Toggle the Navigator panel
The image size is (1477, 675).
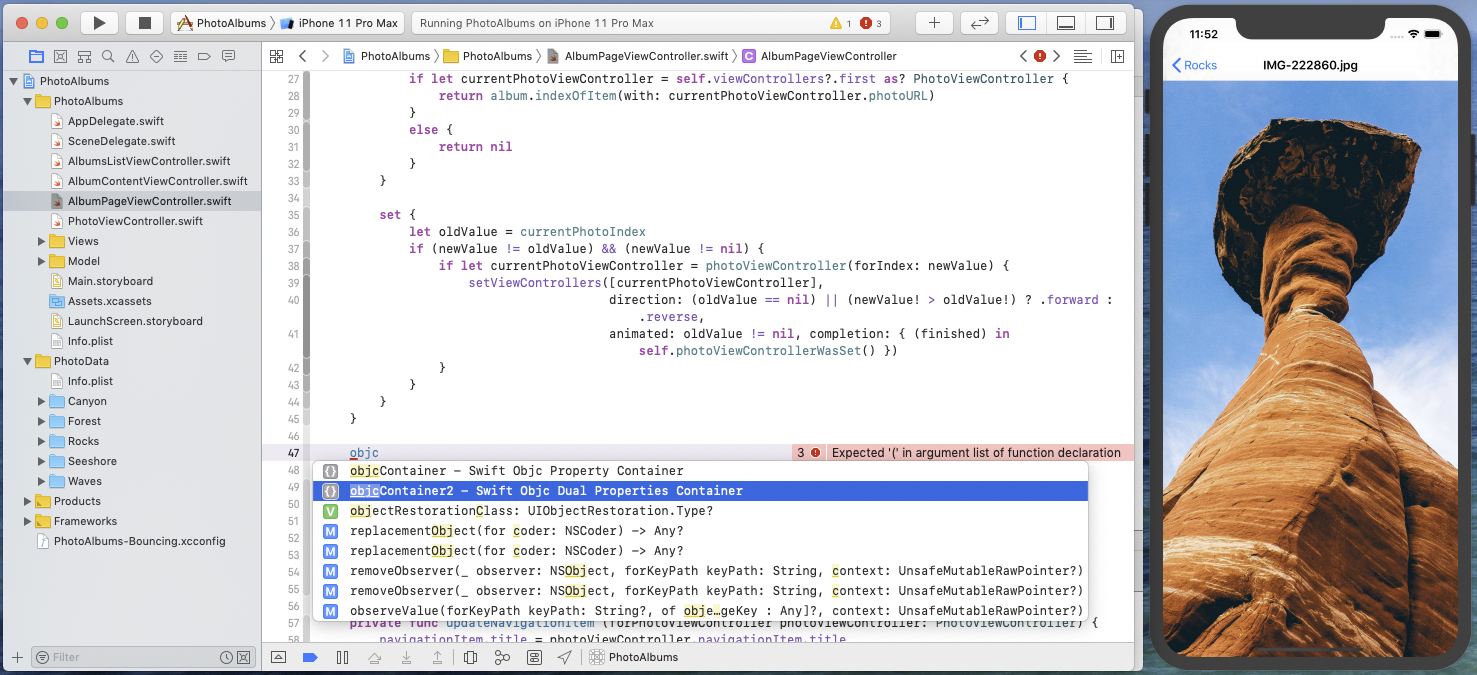tap(1027, 22)
